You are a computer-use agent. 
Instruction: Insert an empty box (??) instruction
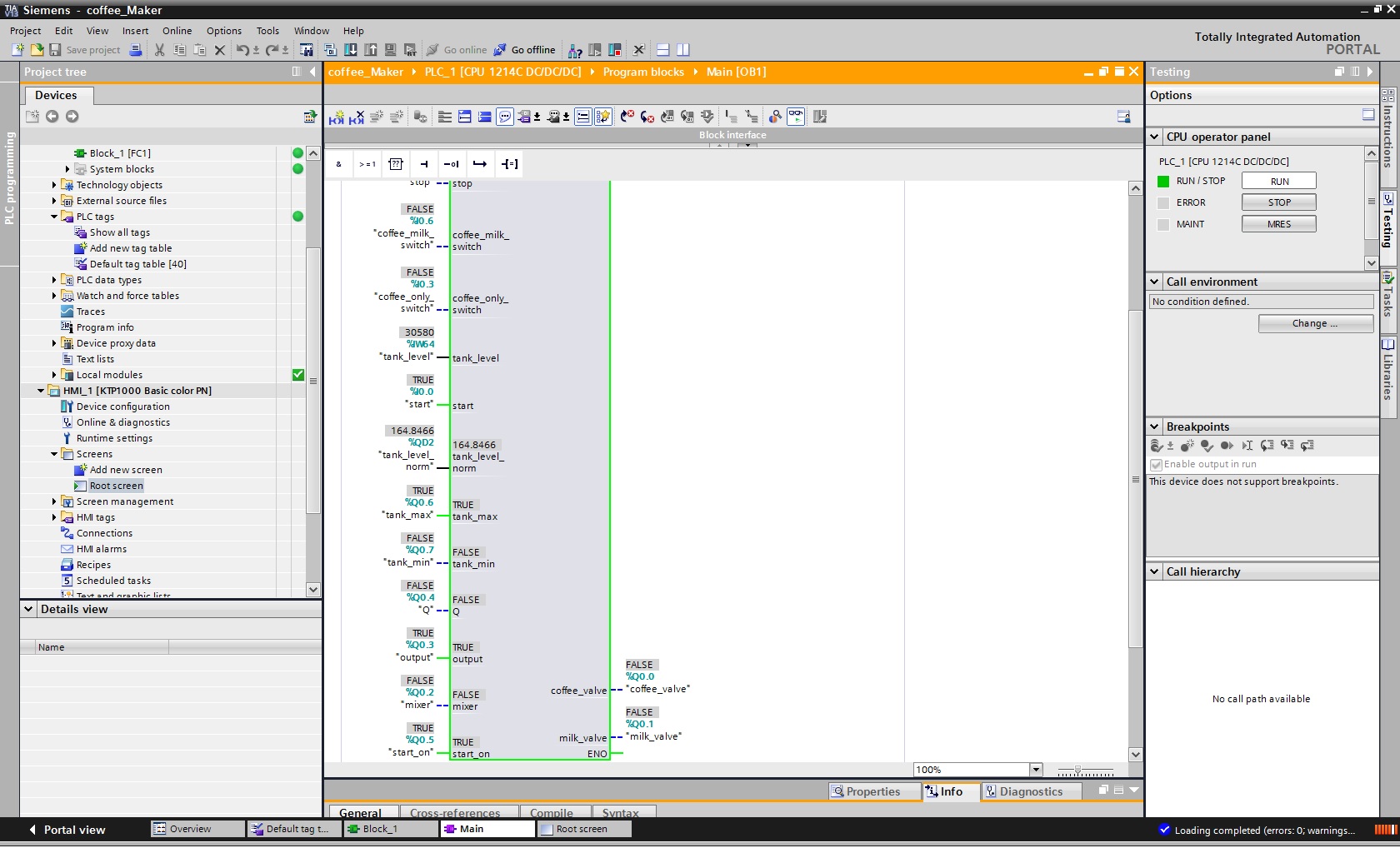[396, 164]
